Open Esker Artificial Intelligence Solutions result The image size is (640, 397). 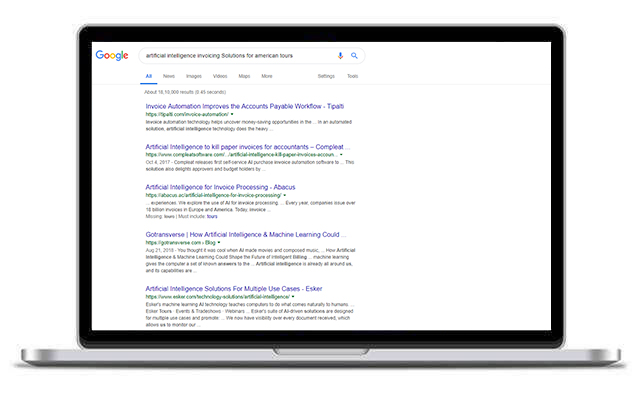(x=233, y=289)
